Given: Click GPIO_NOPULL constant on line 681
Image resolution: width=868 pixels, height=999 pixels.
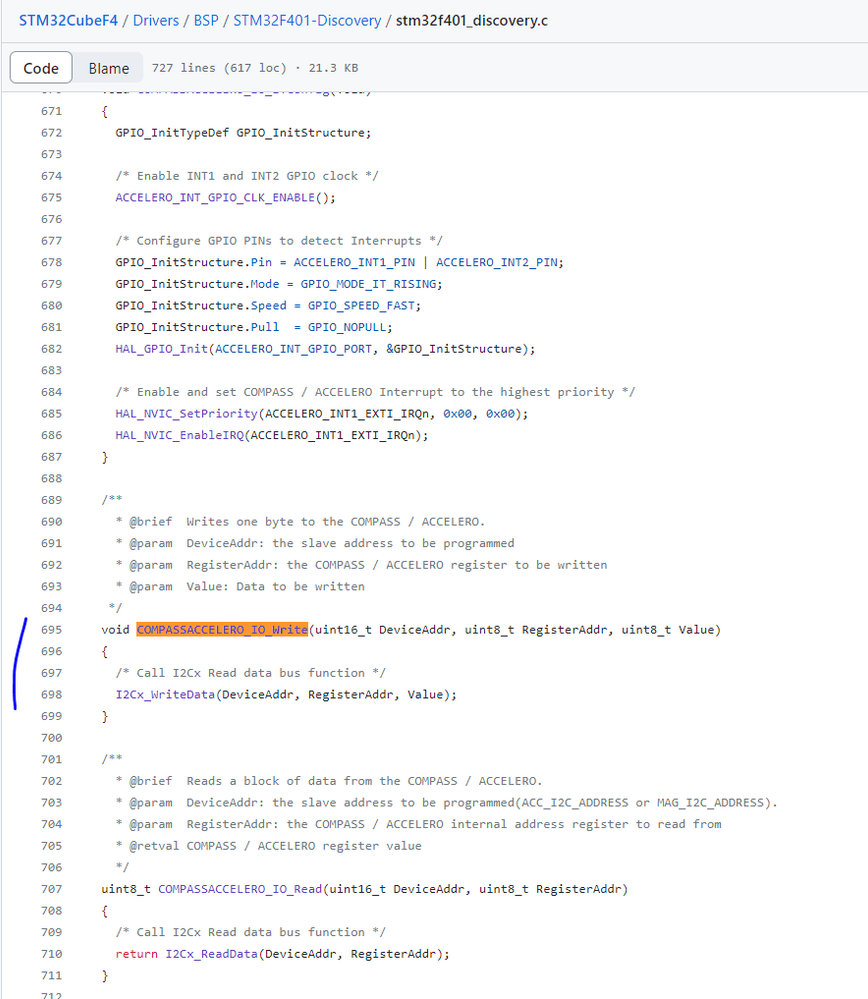Looking at the screenshot, I should (347, 327).
